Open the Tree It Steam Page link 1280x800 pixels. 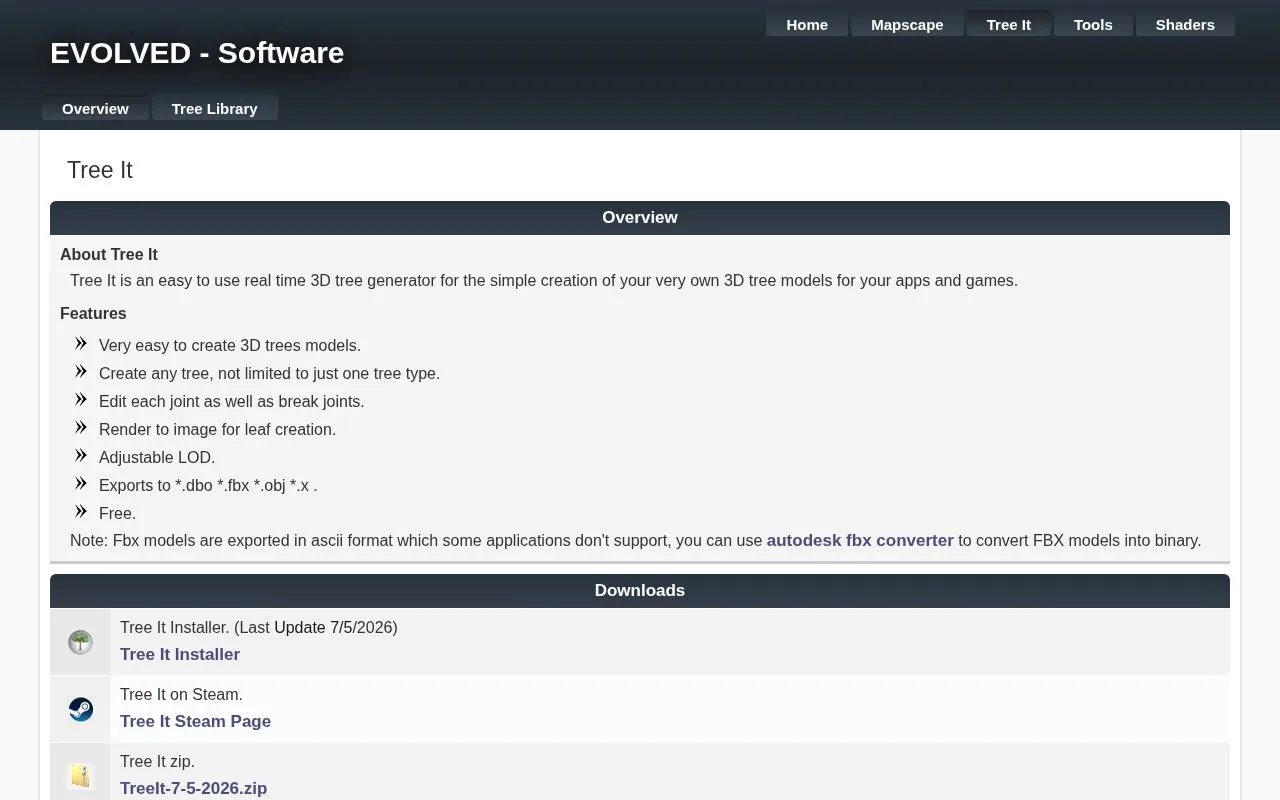click(x=195, y=721)
